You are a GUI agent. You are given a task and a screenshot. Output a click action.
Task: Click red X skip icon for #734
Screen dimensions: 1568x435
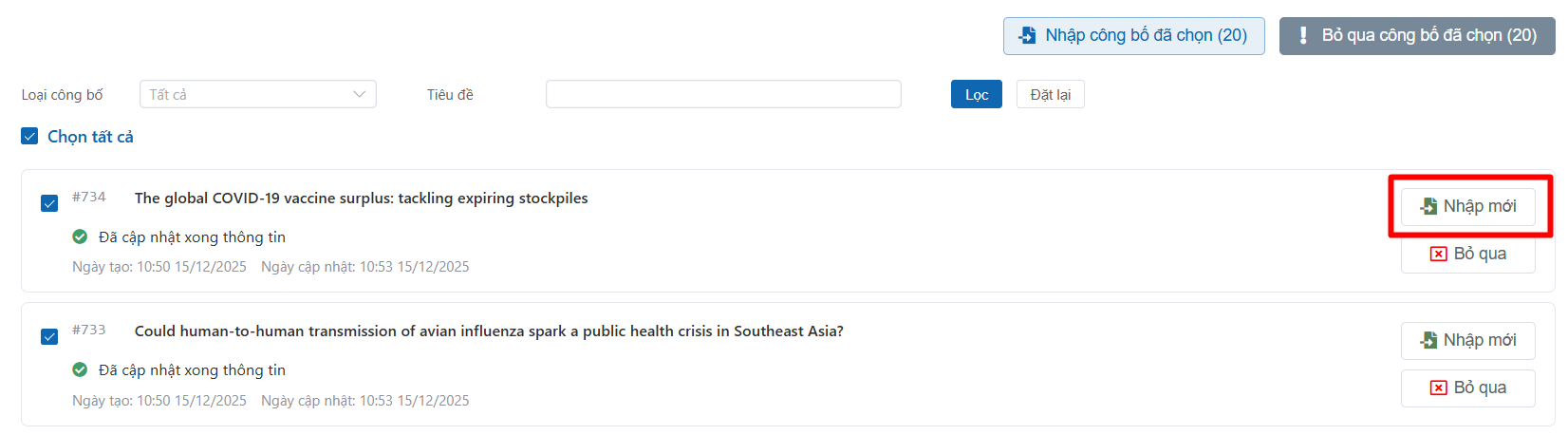[x=1439, y=255]
